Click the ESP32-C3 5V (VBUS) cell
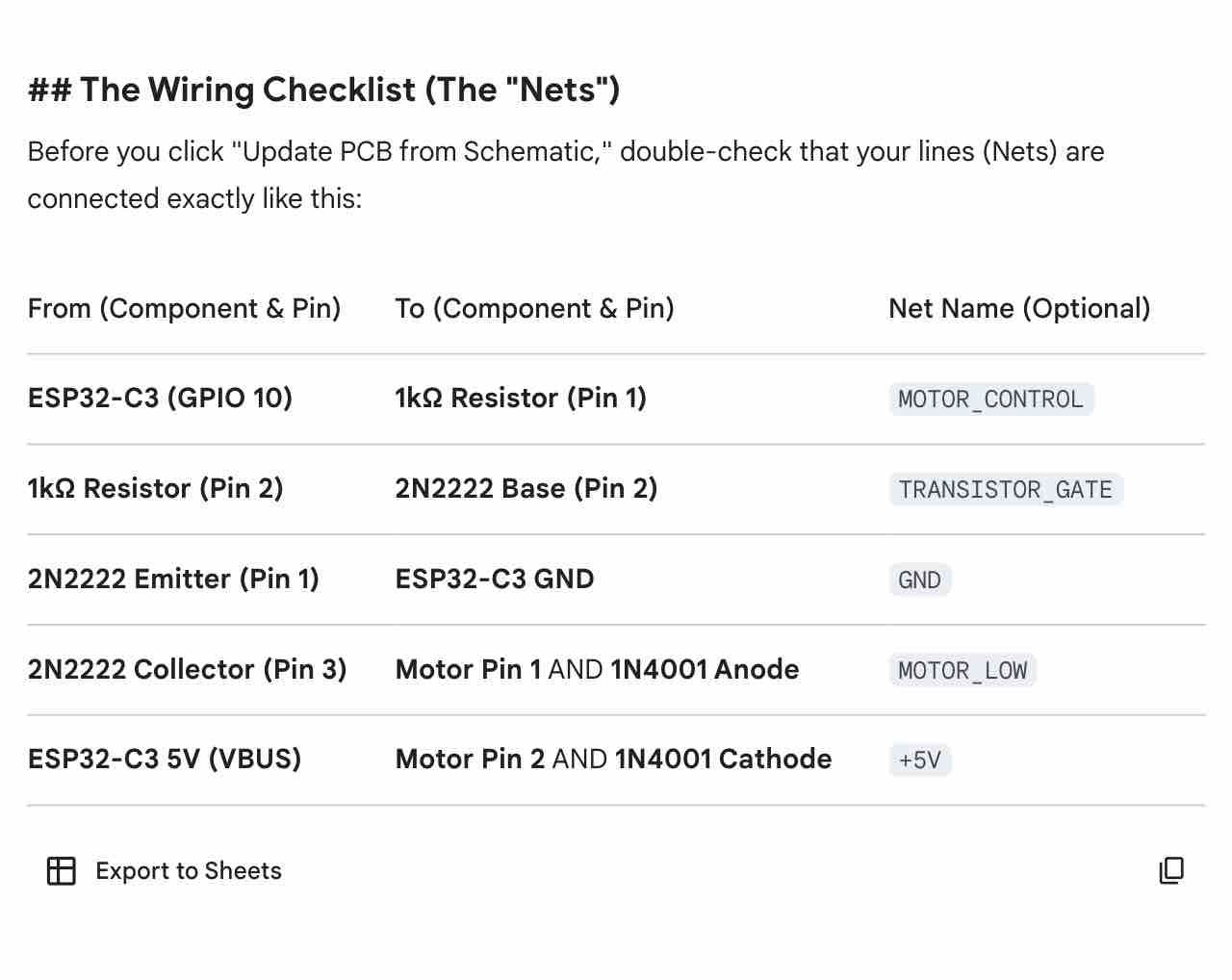The image size is (1232, 980). [165, 759]
